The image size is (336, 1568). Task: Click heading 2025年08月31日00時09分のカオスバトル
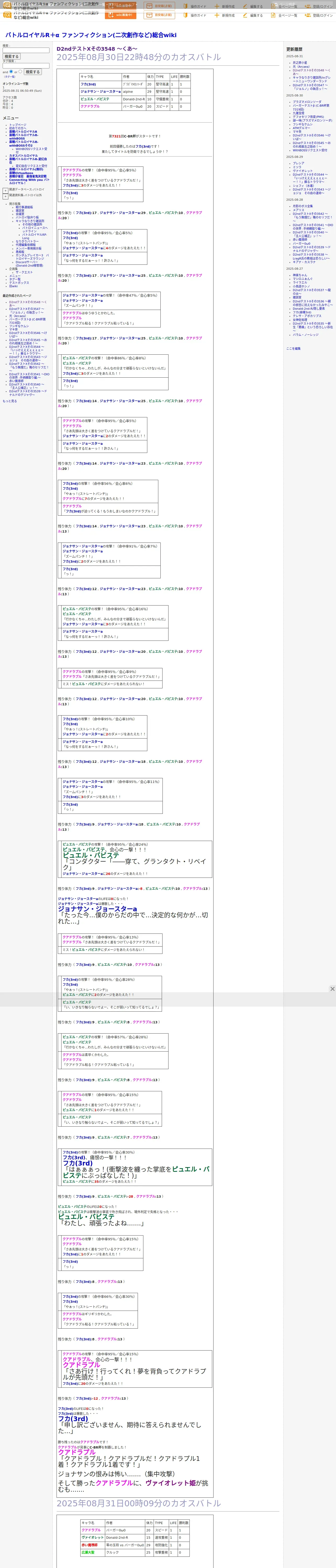tap(138, 1503)
